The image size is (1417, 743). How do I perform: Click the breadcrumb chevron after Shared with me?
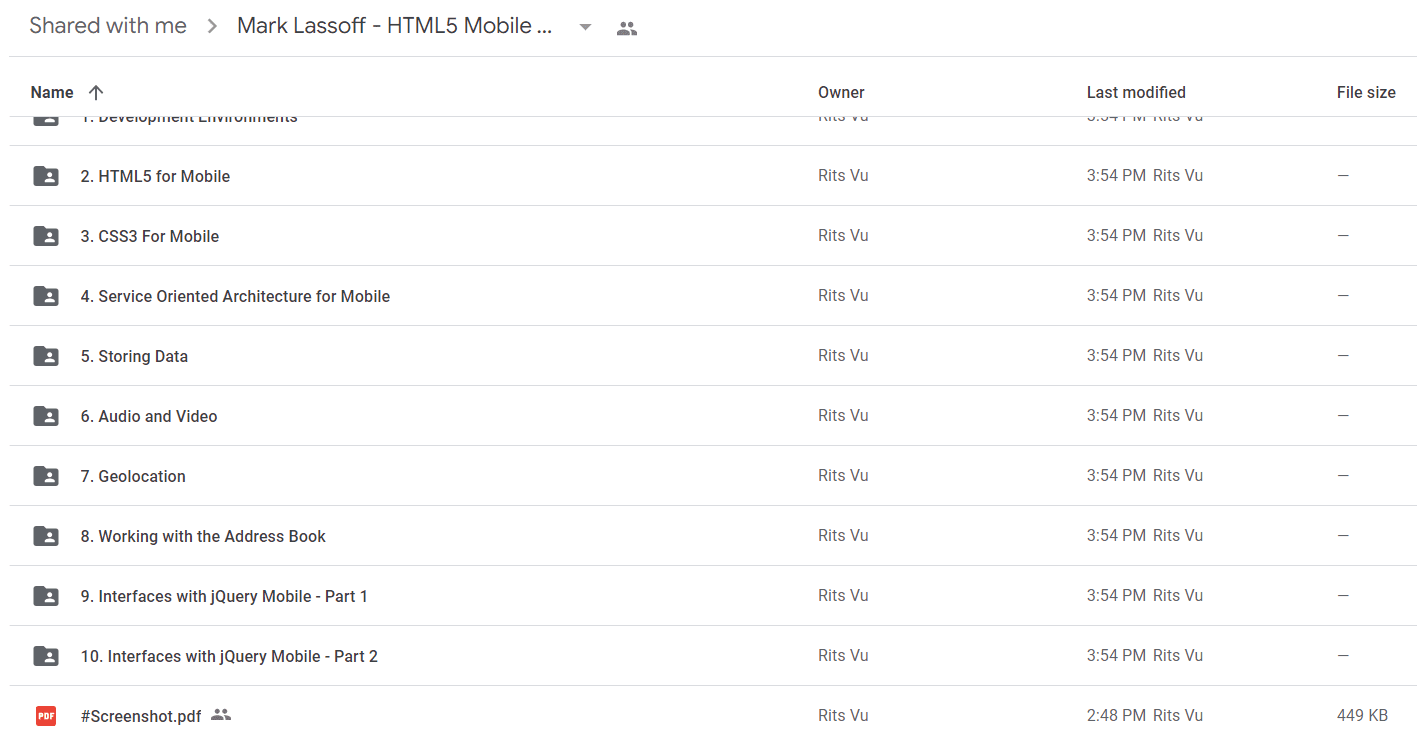tap(212, 27)
